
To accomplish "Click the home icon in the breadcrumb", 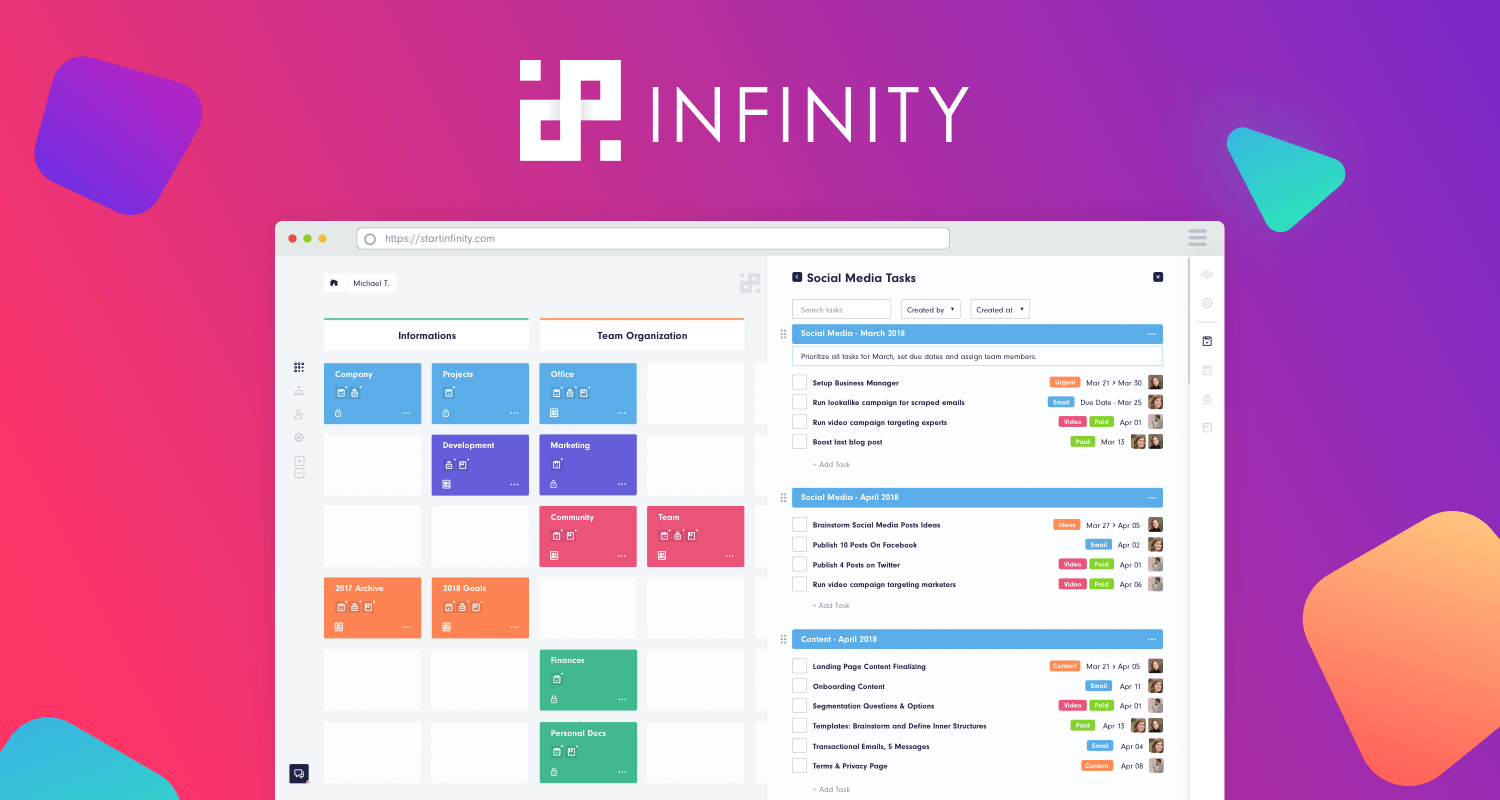I will point(334,283).
